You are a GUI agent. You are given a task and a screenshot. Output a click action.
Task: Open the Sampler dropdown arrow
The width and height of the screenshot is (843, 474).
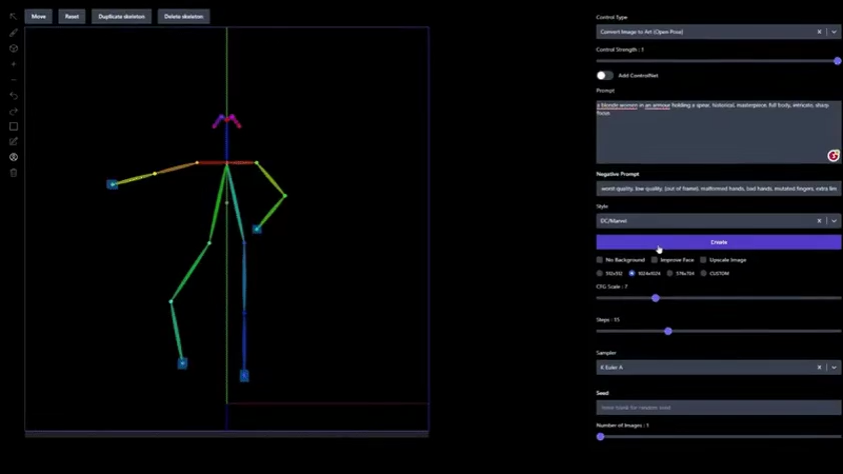point(834,367)
